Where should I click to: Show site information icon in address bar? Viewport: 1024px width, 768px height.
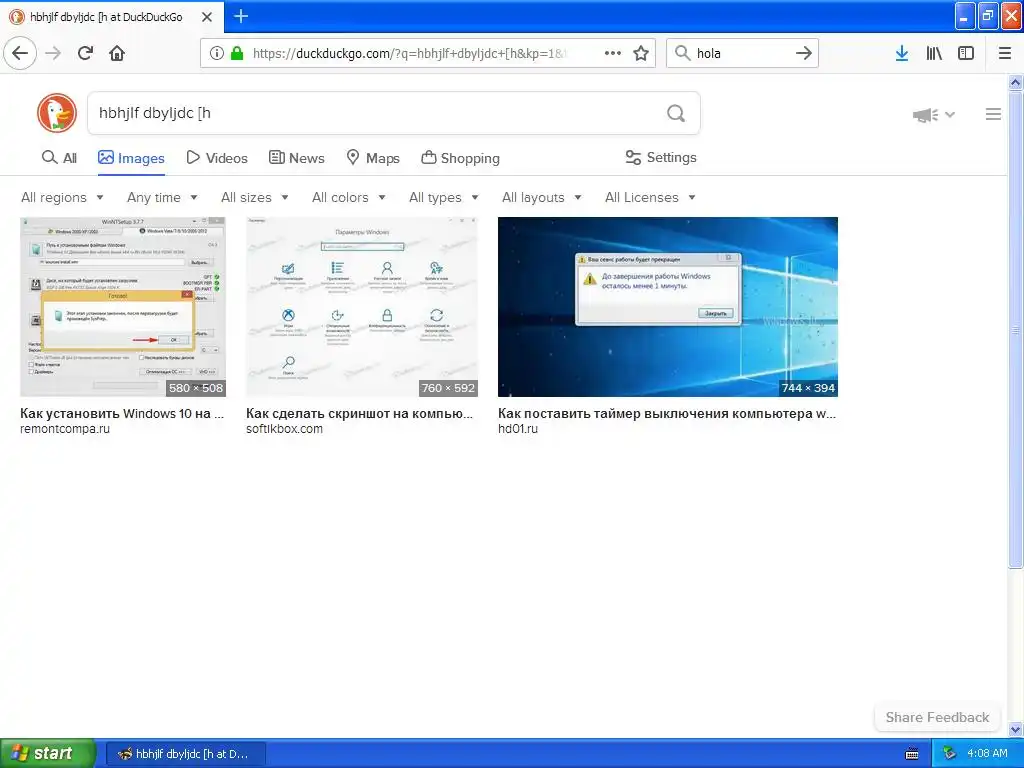click(x=216, y=54)
